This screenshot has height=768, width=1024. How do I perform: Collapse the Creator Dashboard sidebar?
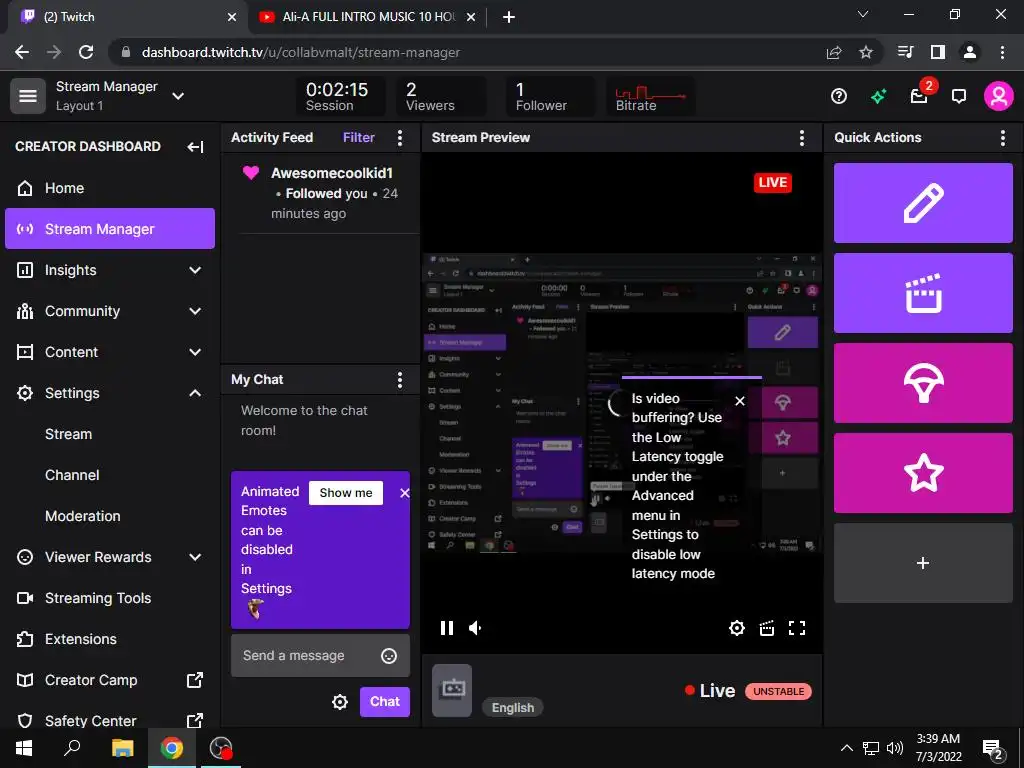click(195, 147)
